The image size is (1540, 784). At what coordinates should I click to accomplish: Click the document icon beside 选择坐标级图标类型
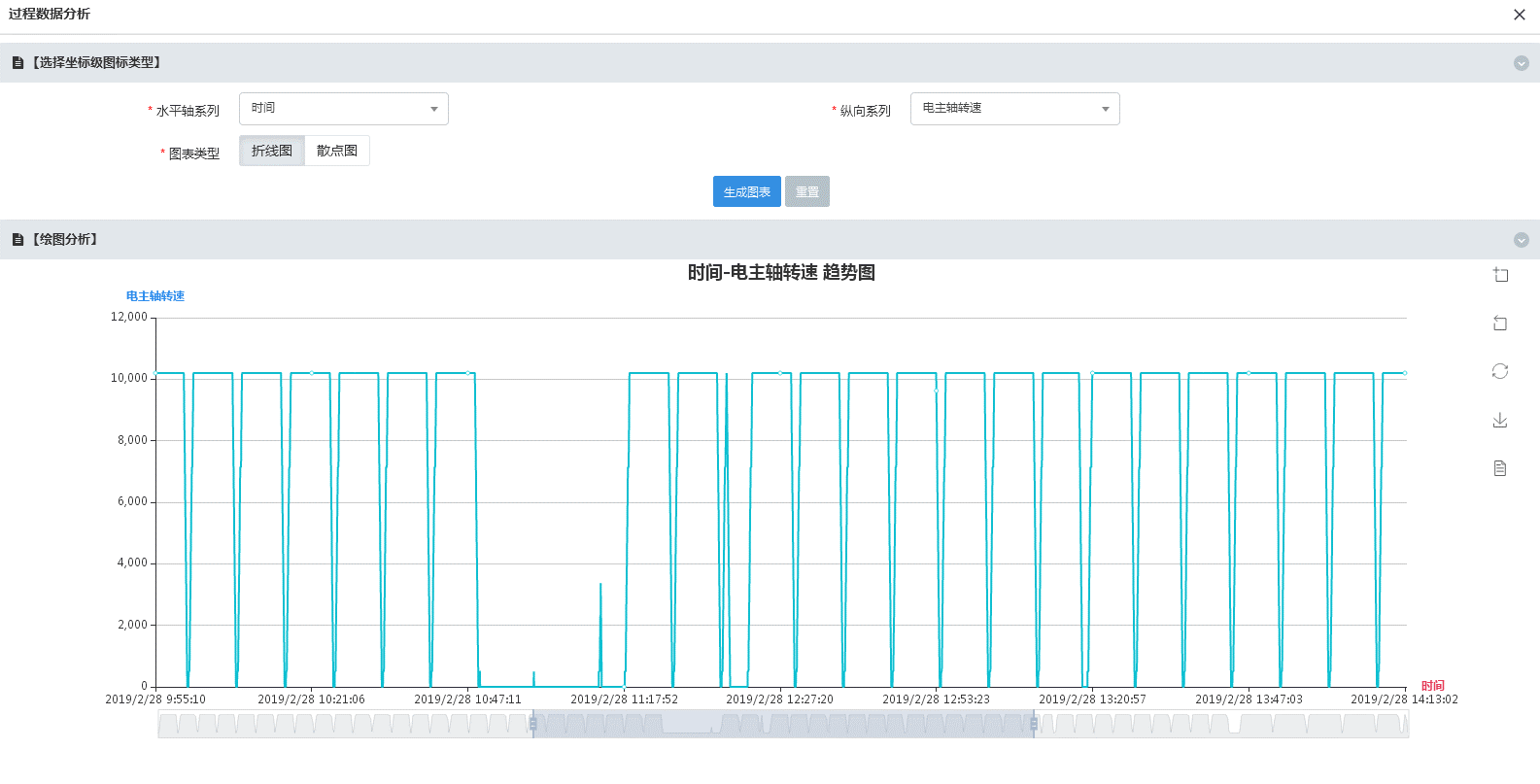click(x=17, y=63)
